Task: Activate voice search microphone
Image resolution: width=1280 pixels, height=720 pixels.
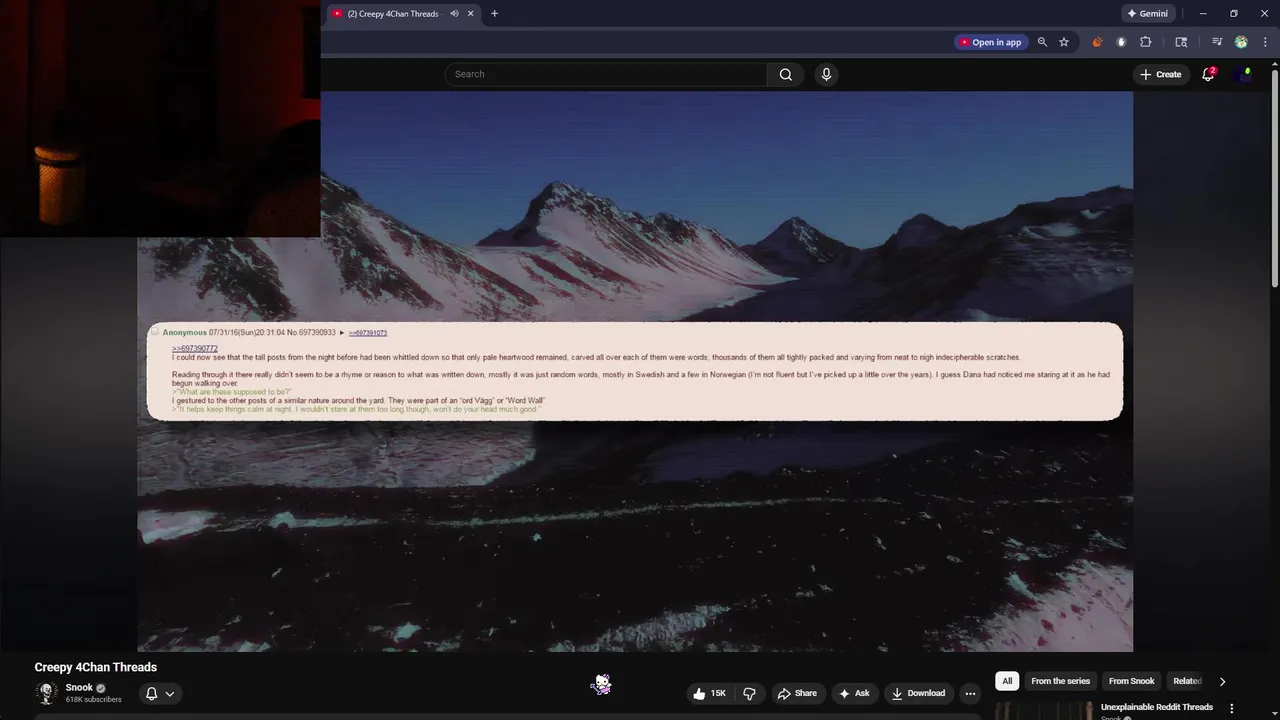Action: 826,74
